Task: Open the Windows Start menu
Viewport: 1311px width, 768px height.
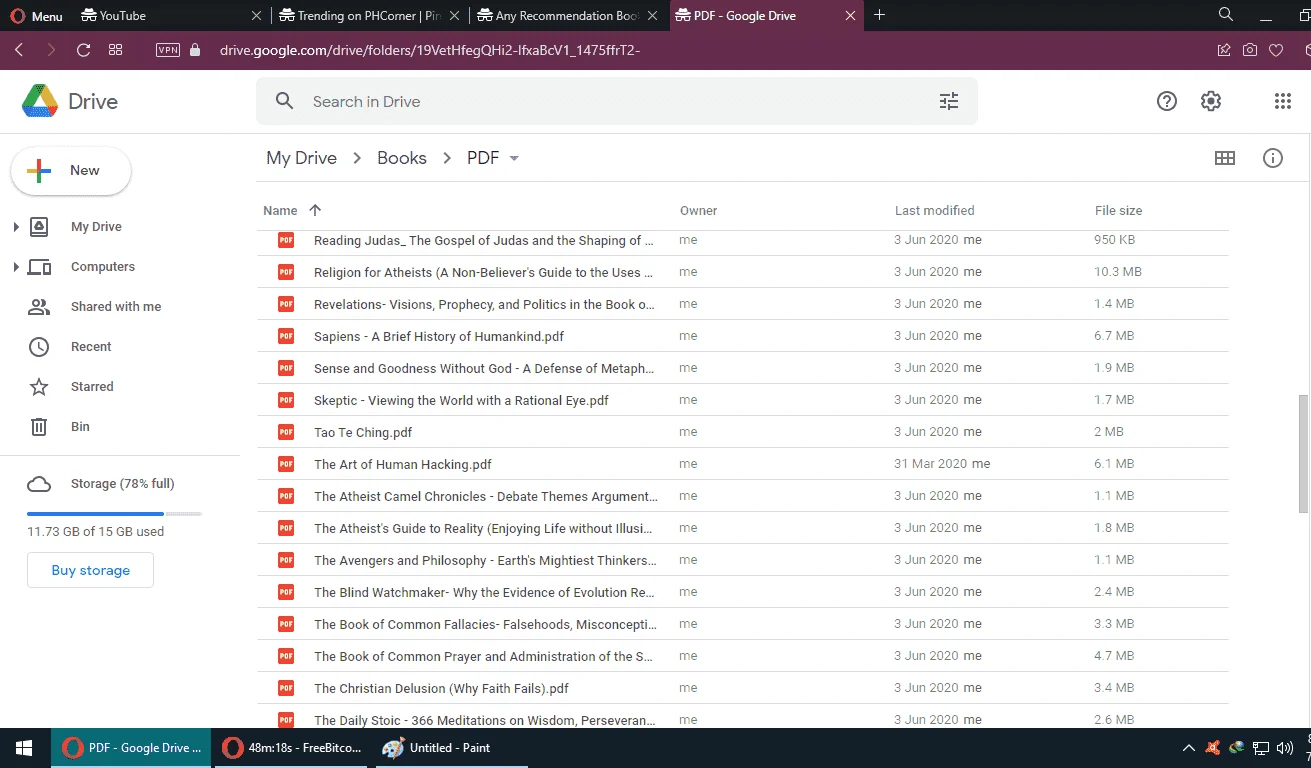Action: click(x=24, y=748)
